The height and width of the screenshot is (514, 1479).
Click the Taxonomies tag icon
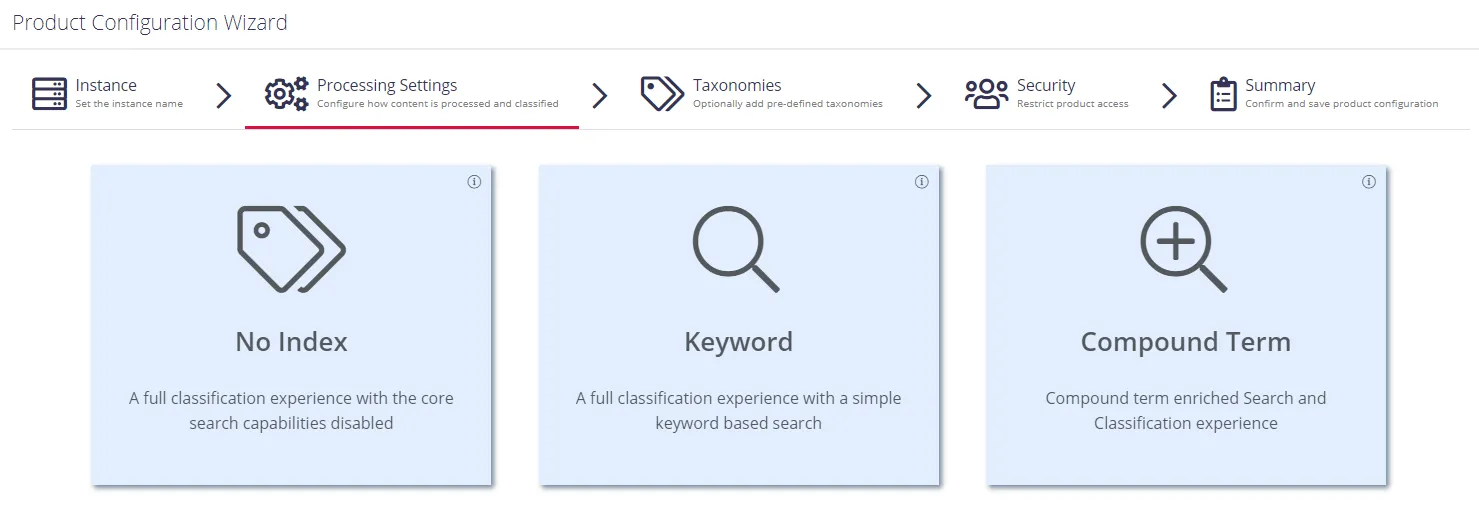662,94
